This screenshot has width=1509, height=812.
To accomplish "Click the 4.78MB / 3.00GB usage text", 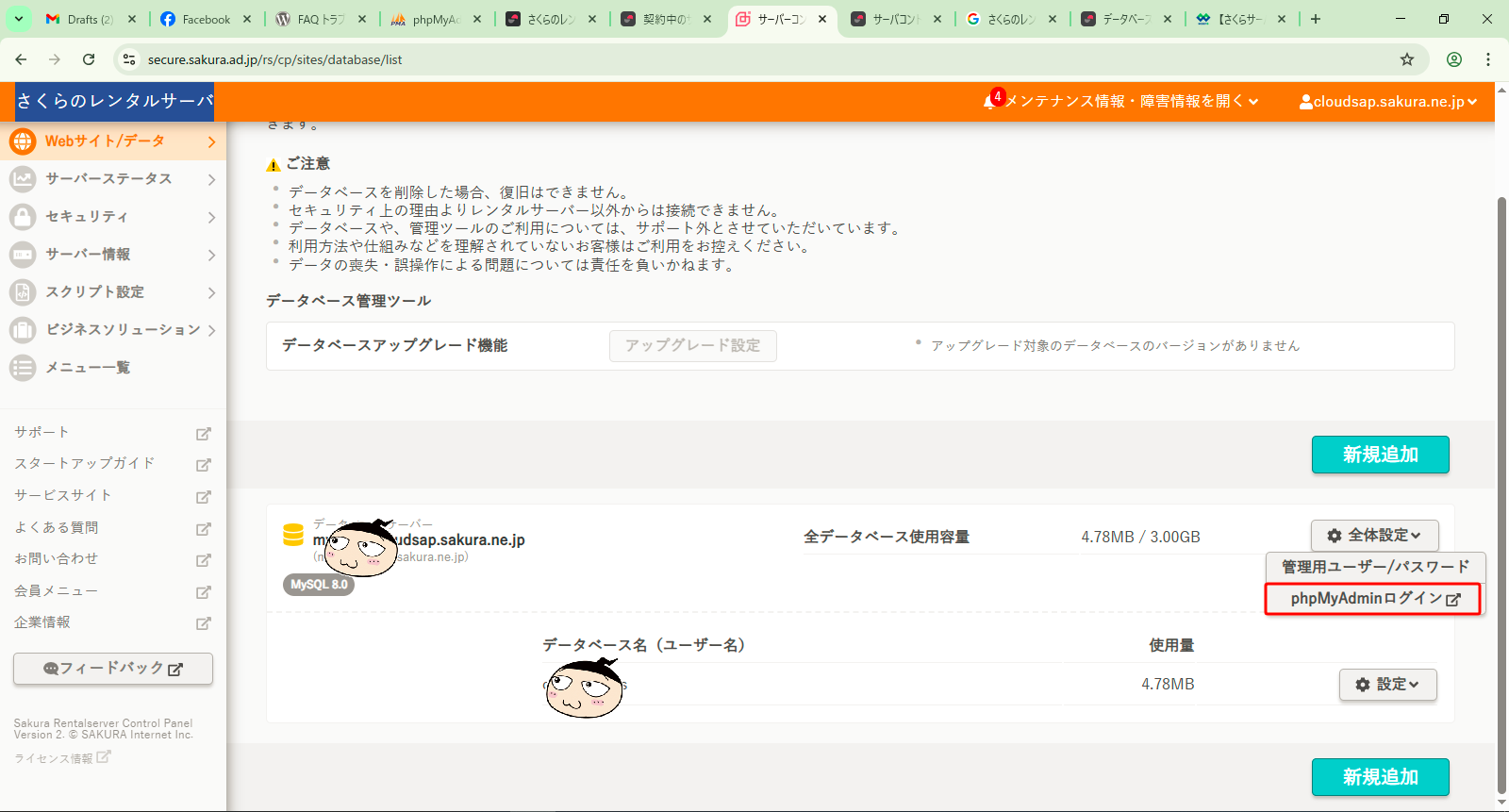I will click(x=1140, y=537).
